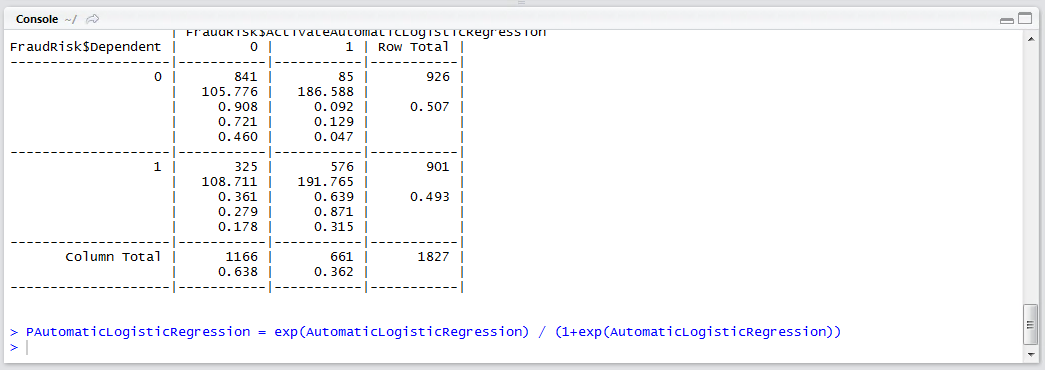Click the value 105.776
This screenshot has height=370, width=1045.
pyautogui.click(x=230, y=91)
